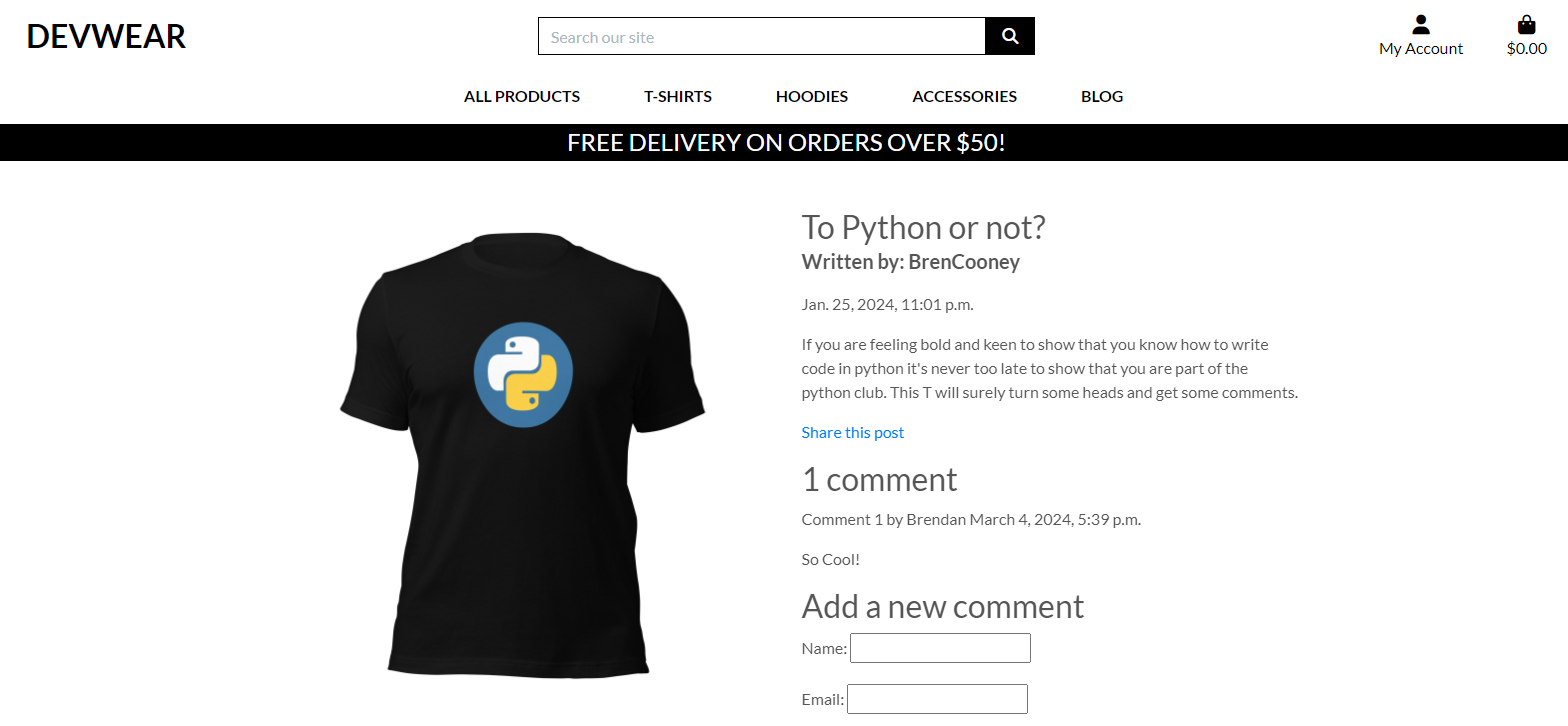
Task: Select the To Python or not? heading
Action: (923, 228)
